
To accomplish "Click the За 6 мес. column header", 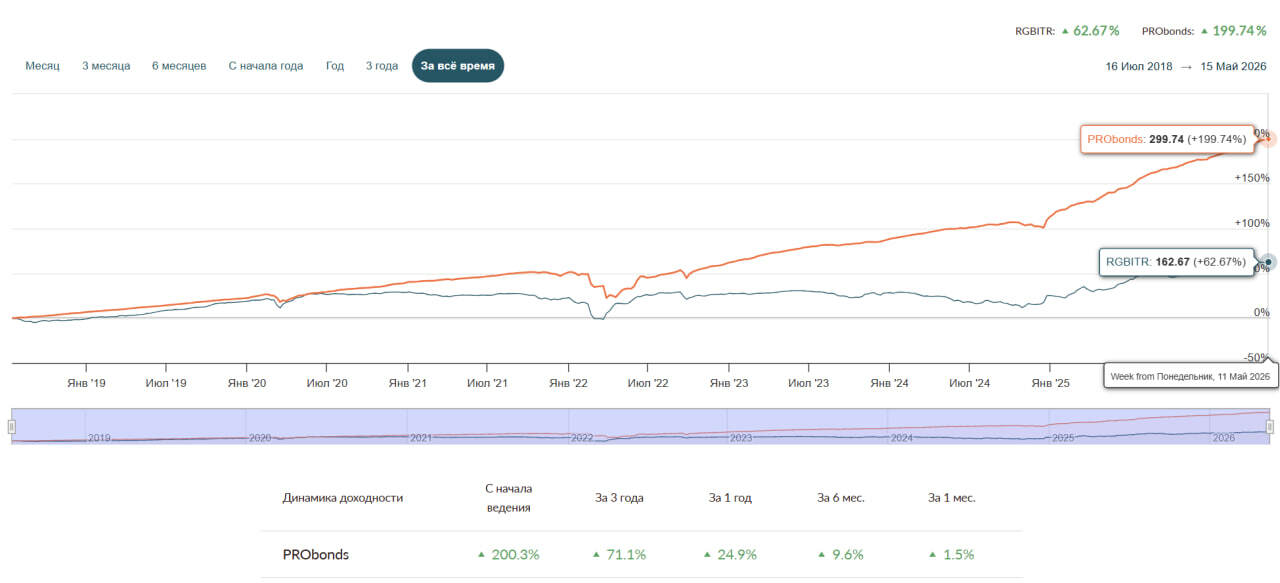I will pyautogui.click(x=841, y=497).
